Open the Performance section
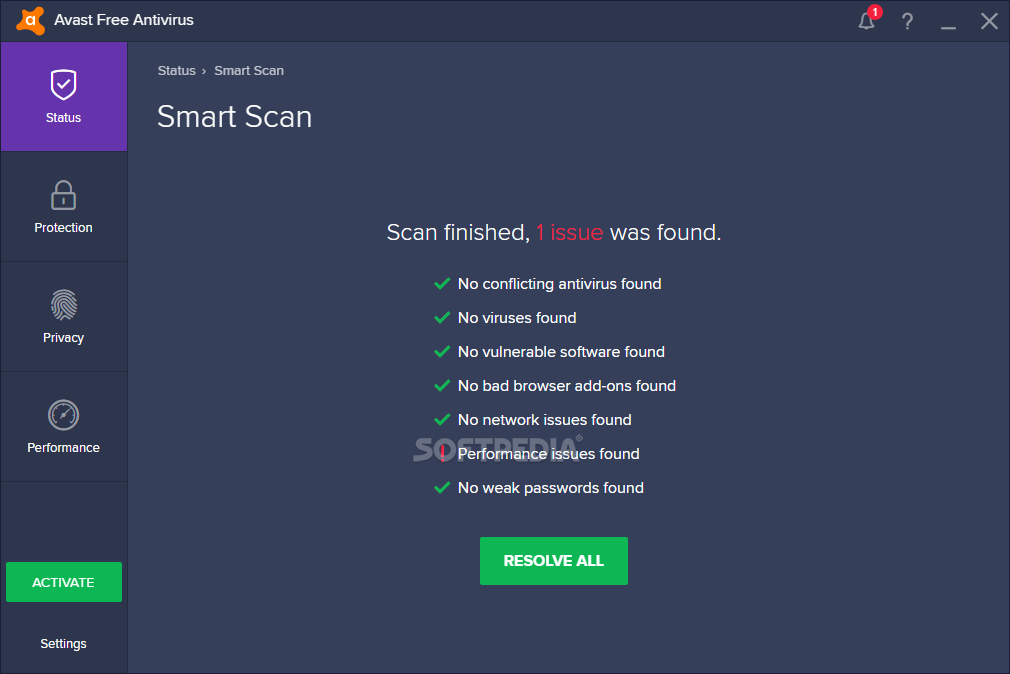This screenshot has height=674, width=1010. 64,427
